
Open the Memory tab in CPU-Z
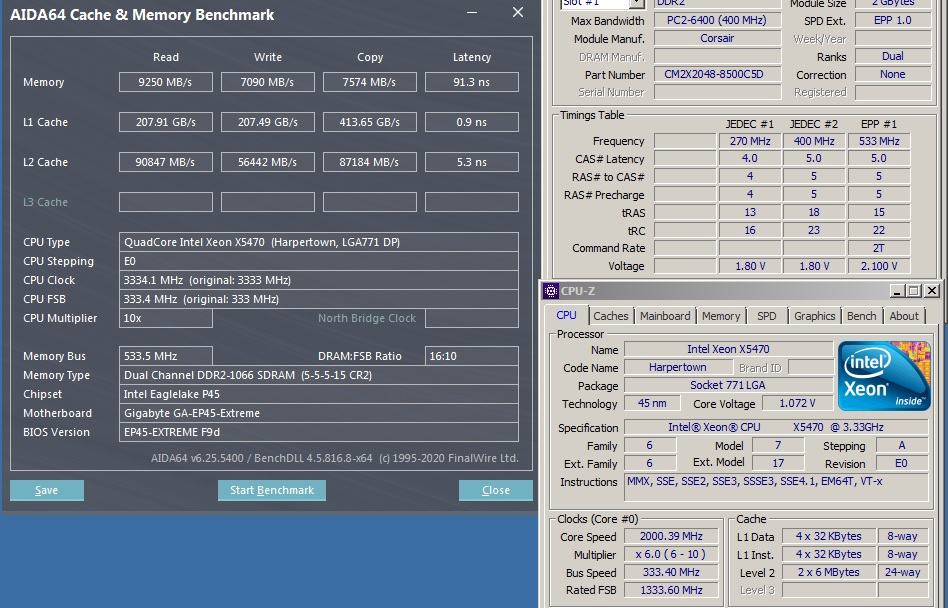click(x=721, y=316)
